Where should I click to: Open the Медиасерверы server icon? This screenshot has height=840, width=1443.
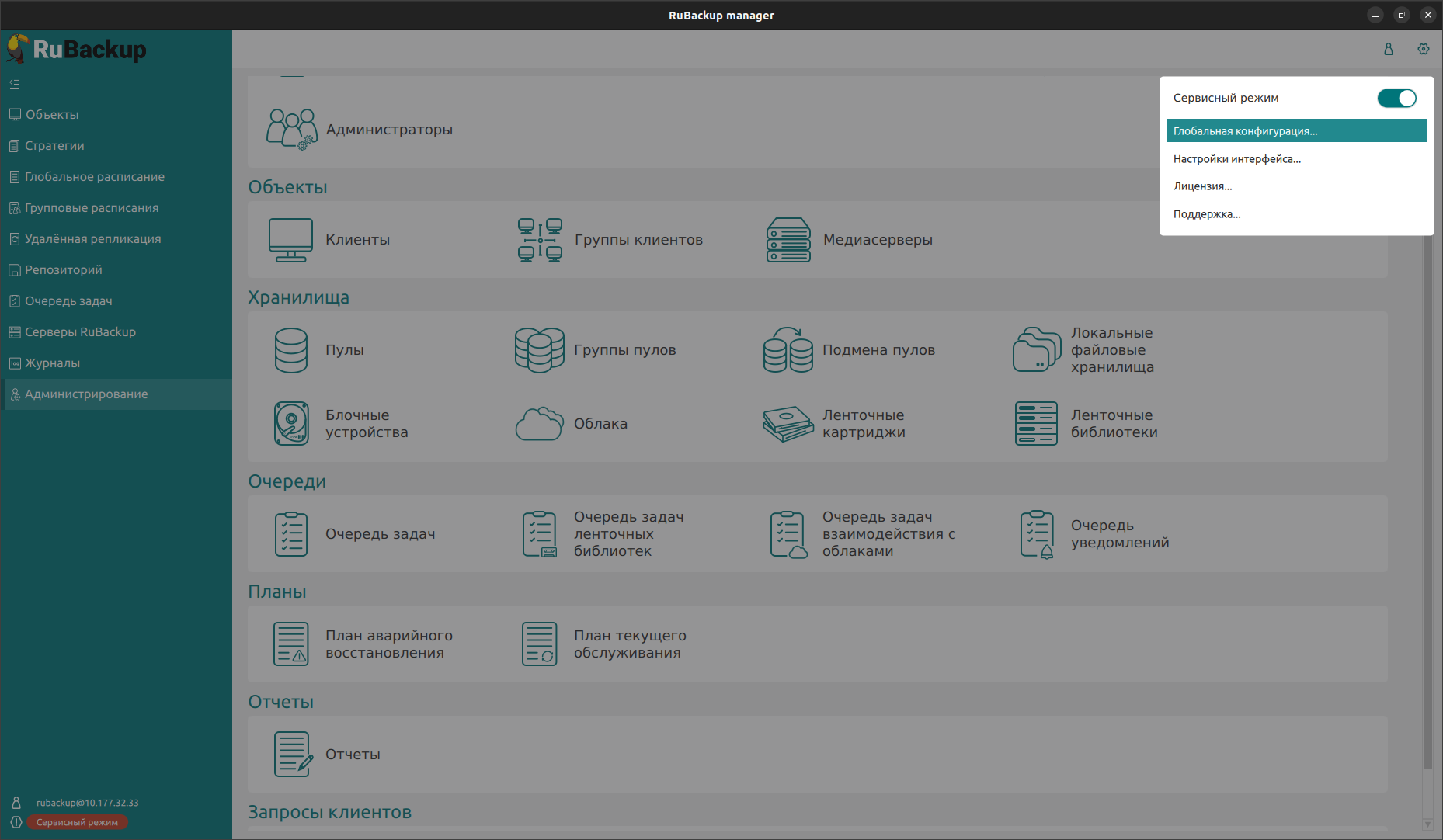click(788, 239)
